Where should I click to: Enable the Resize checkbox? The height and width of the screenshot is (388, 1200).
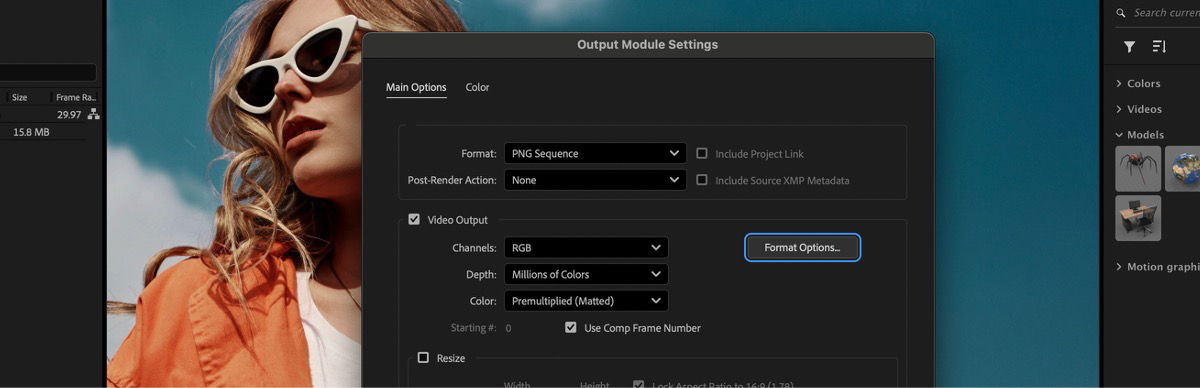(423, 358)
